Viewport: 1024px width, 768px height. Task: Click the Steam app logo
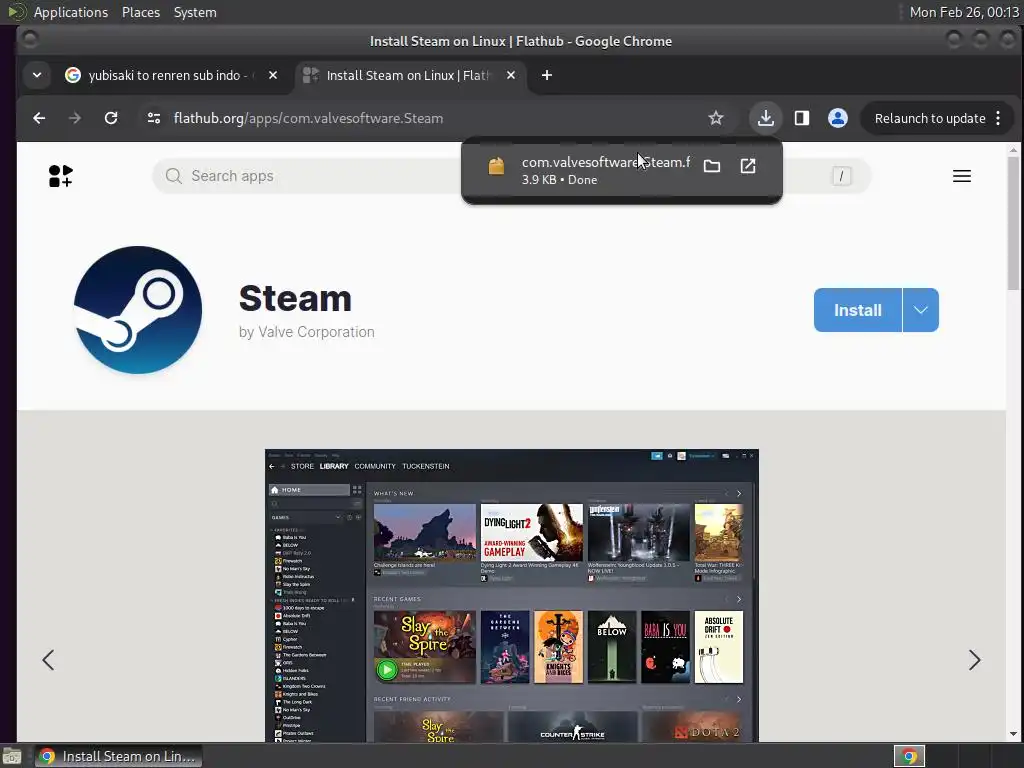(138, 310)
